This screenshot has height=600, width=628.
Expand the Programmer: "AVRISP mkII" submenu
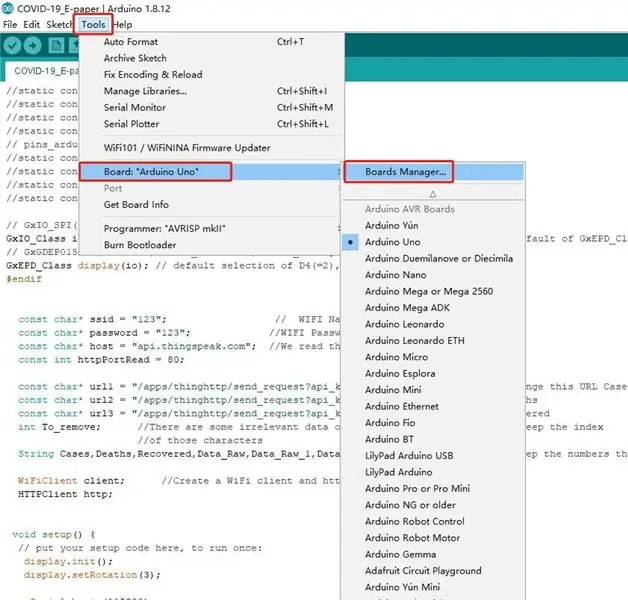click(x=211, y=229)
